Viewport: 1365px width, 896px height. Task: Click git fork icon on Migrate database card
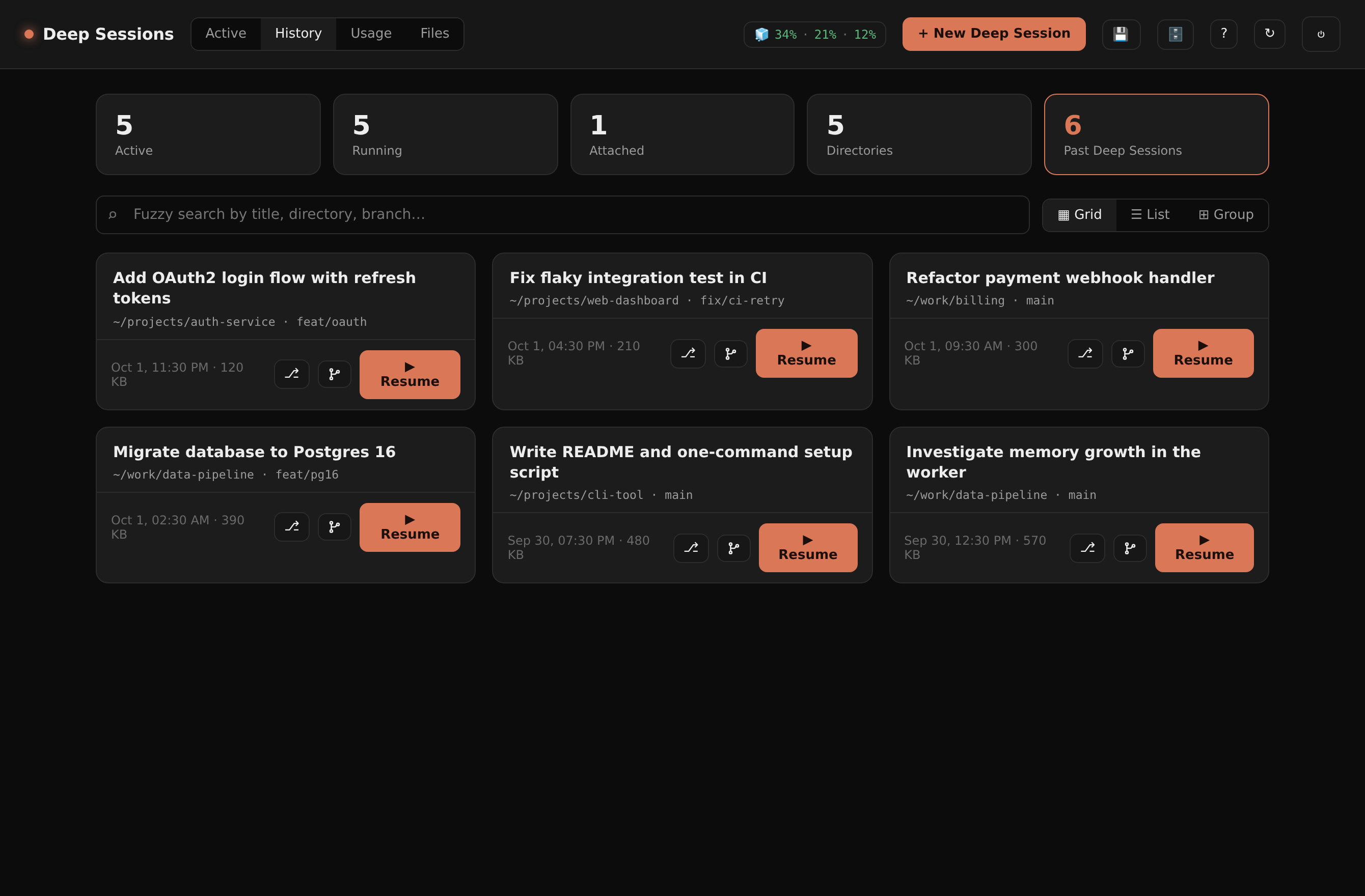pos(334,527)
